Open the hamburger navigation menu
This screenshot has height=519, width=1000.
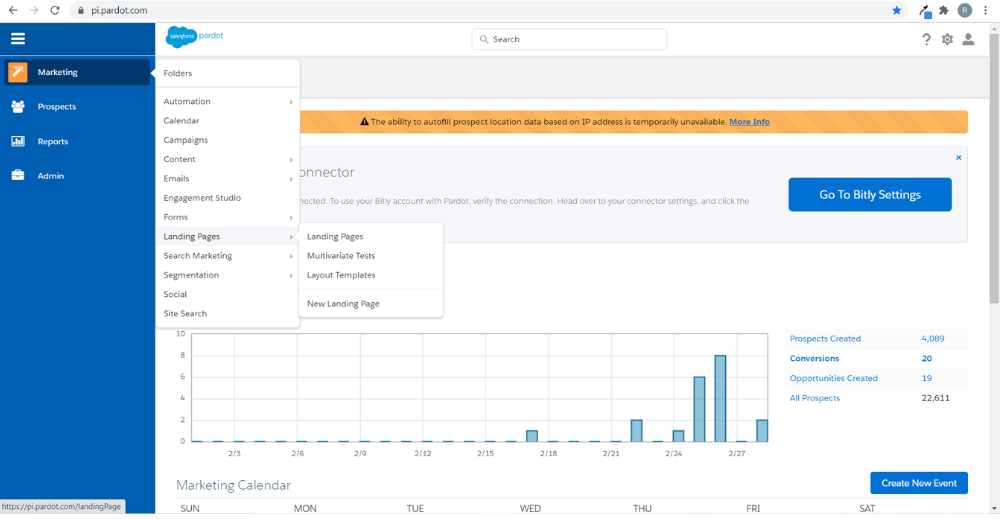[18, 39]
